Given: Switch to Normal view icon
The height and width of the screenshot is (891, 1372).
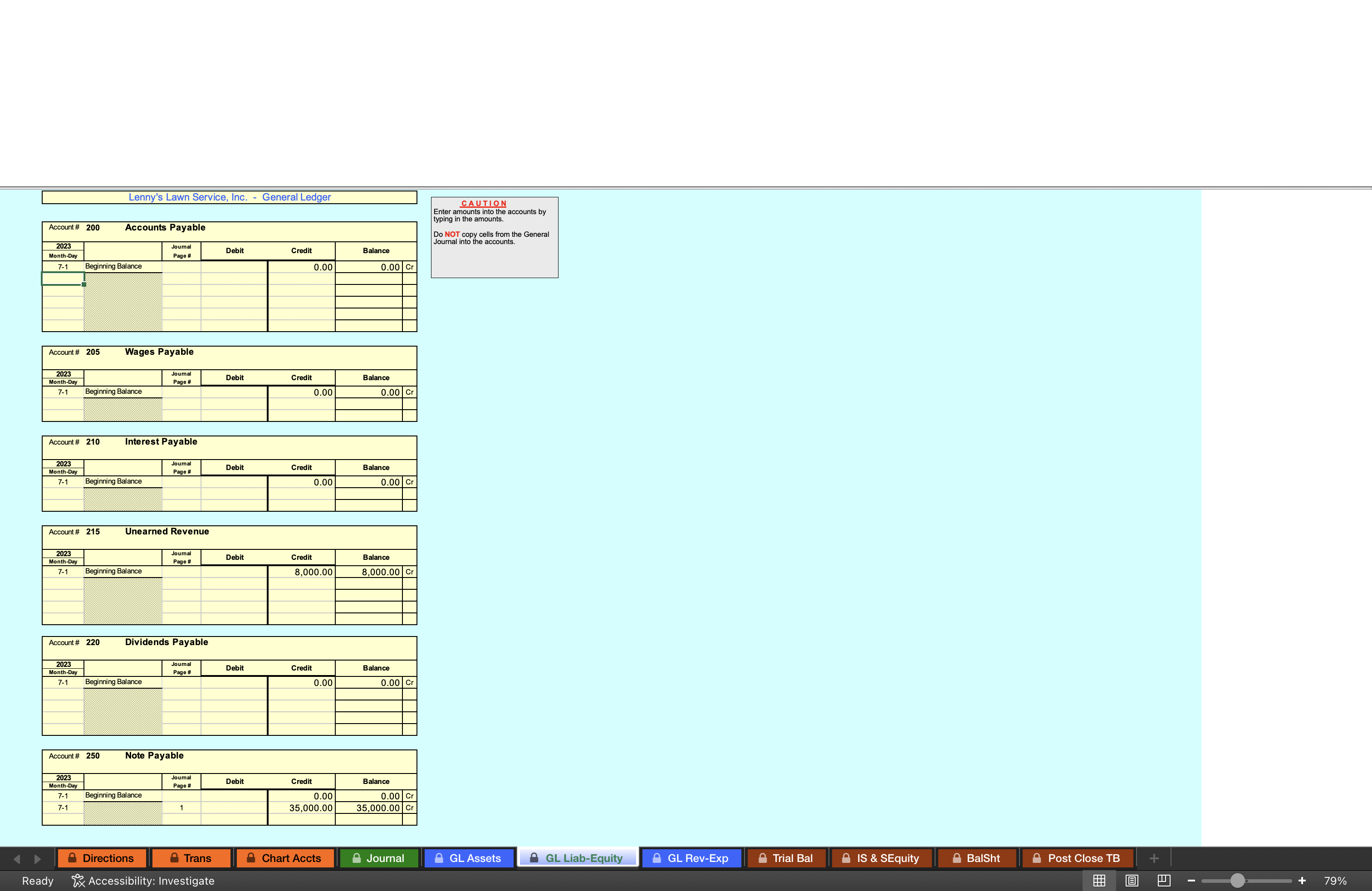Looking at the screenshot, I should 1099,881.
